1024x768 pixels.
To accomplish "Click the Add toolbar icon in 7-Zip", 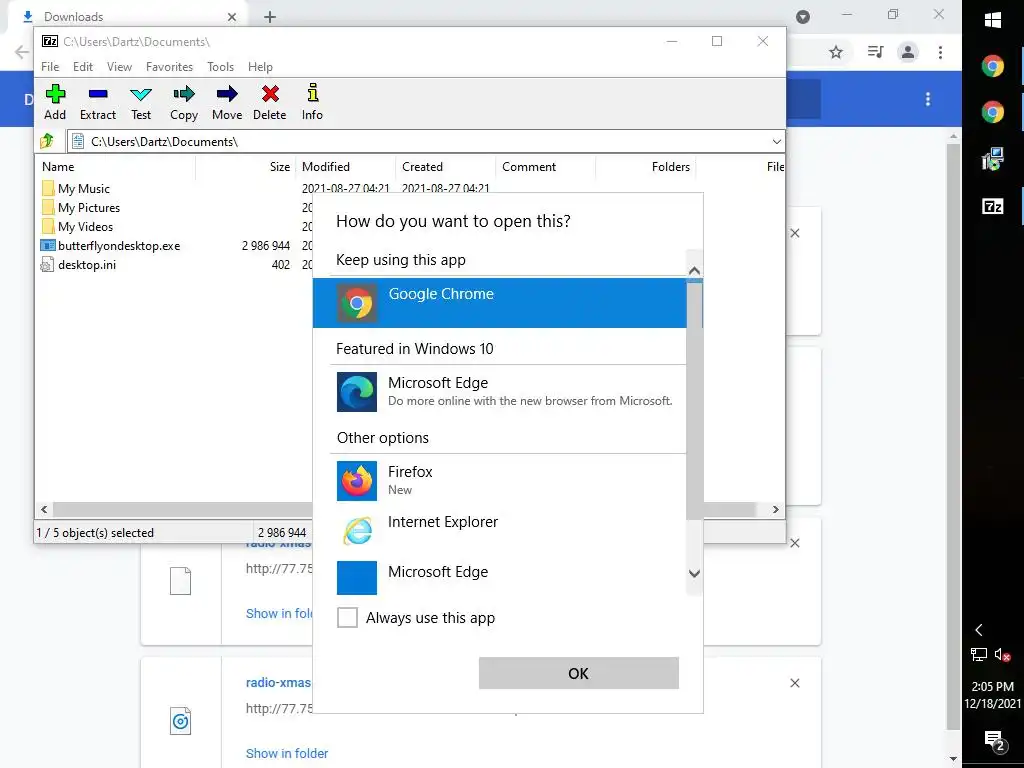I will coord(55,103).
